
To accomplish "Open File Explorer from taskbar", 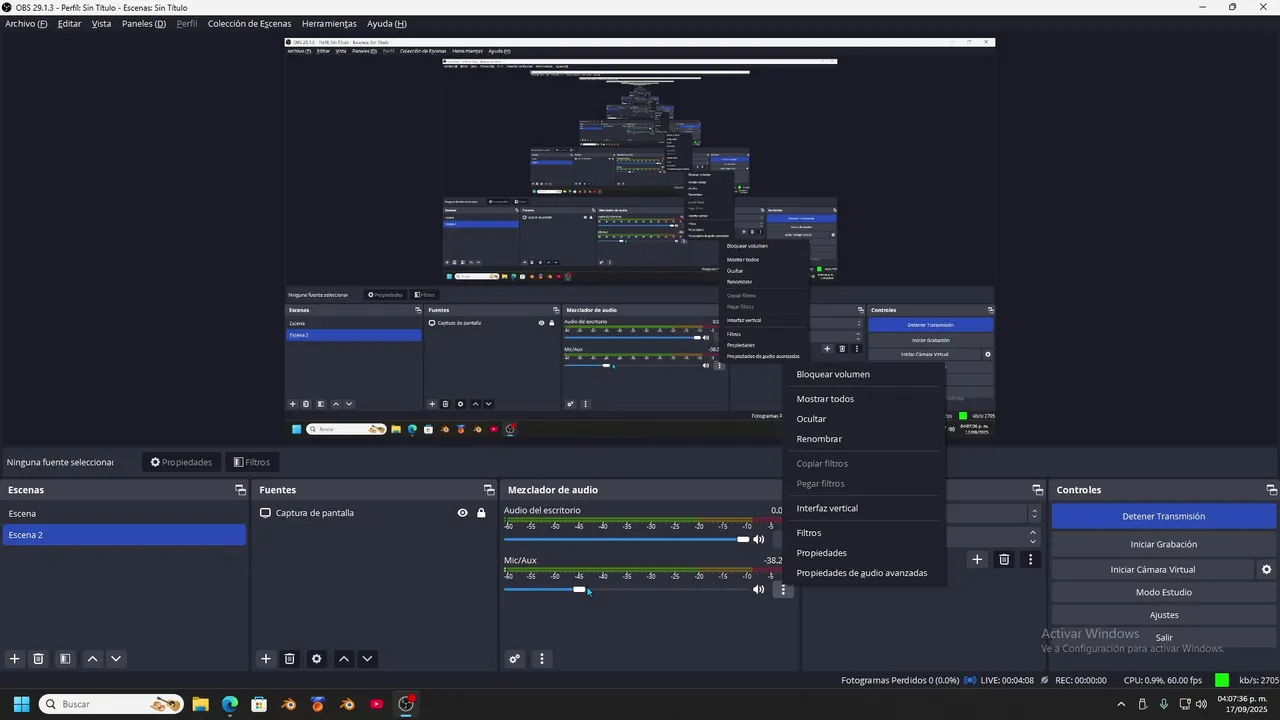I will [x=200, y=704].
